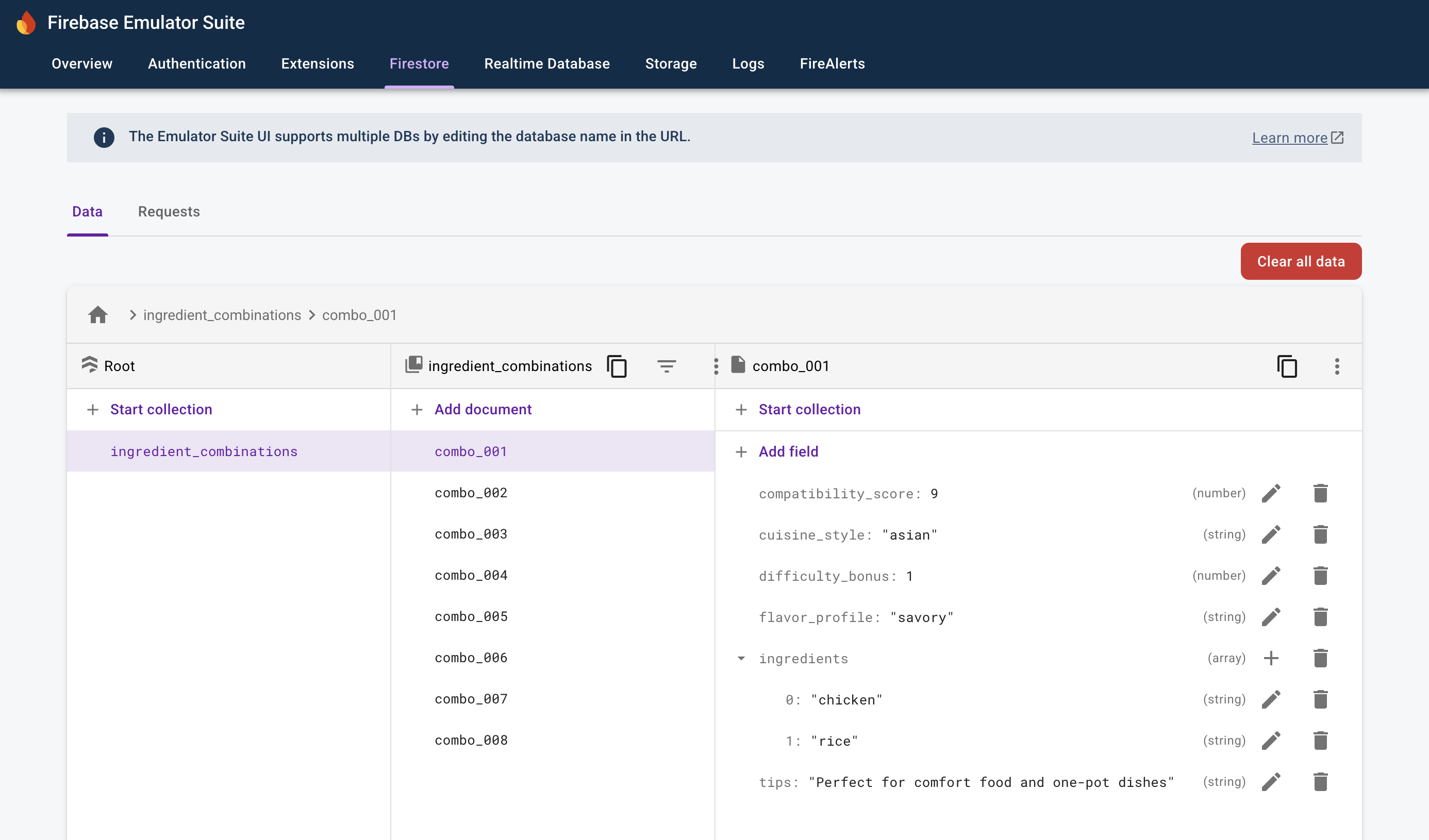Viewport: 1429px width, 840px height.
Task: Select the ingredient_combinations collection in the Root list
Action: [228, 451]
